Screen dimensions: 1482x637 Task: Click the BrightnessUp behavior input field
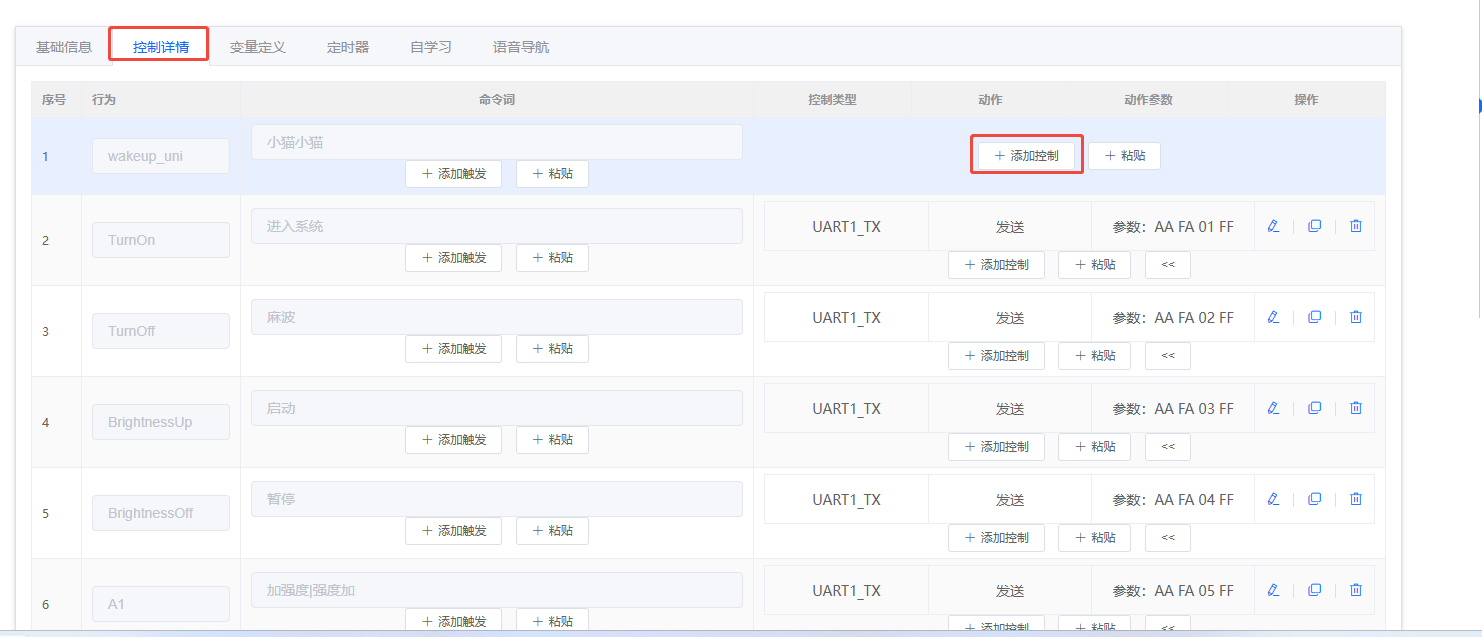pos(160,422)
